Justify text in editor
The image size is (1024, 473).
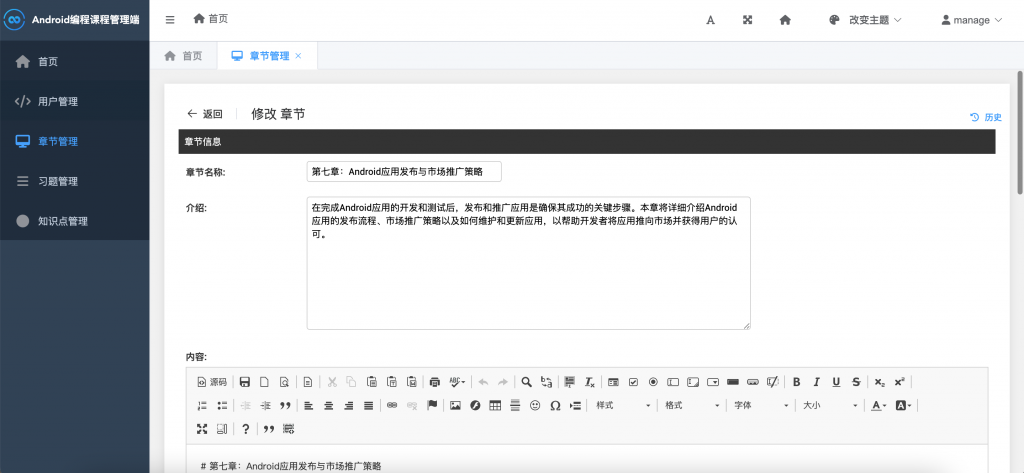pos(368,406)
